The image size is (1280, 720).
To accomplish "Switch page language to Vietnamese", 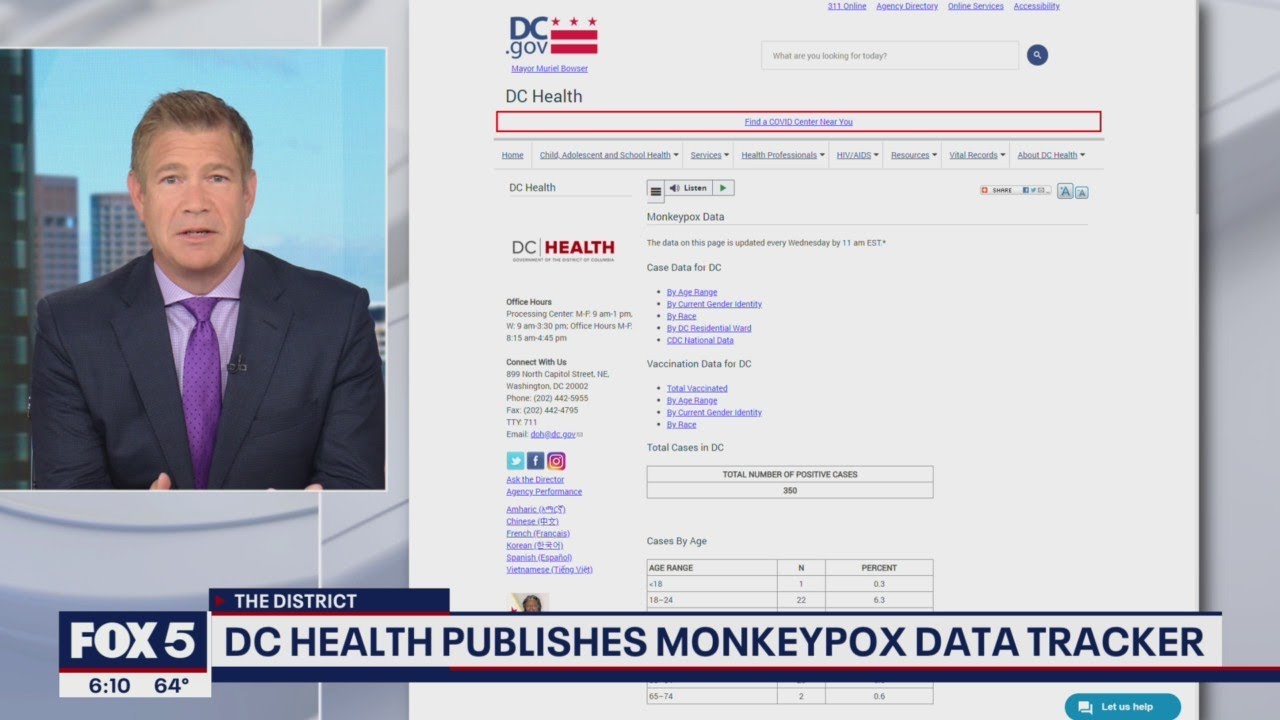I will (549, 570).
